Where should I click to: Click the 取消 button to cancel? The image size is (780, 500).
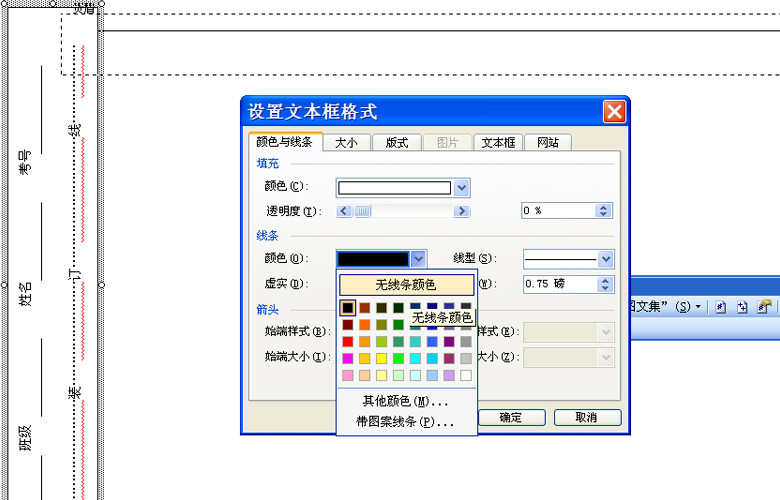[x=587, y=417]
